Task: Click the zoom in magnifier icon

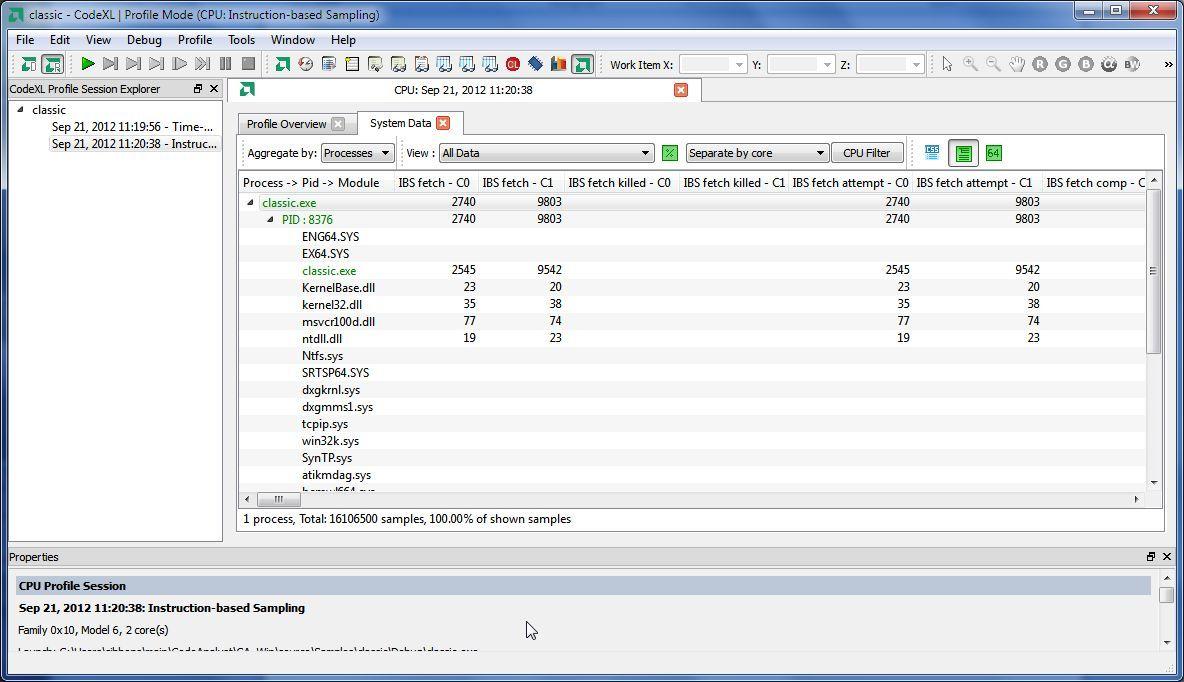Action: click(x=970, y=64)
